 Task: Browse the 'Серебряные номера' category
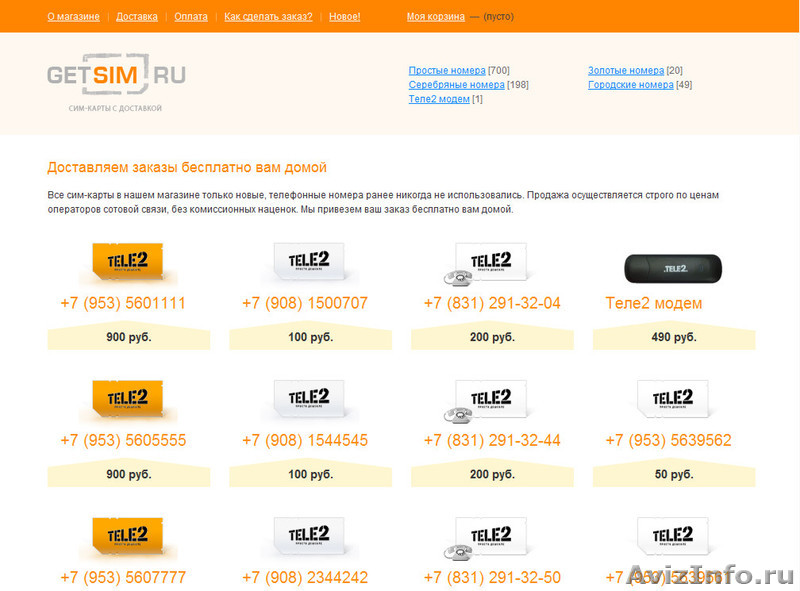pos(457,85)
